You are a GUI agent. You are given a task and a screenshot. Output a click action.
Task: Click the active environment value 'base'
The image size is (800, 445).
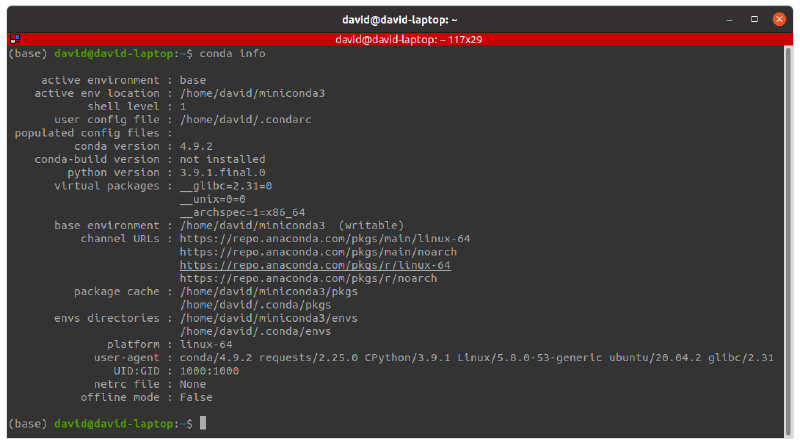click(x=192, y=80)
